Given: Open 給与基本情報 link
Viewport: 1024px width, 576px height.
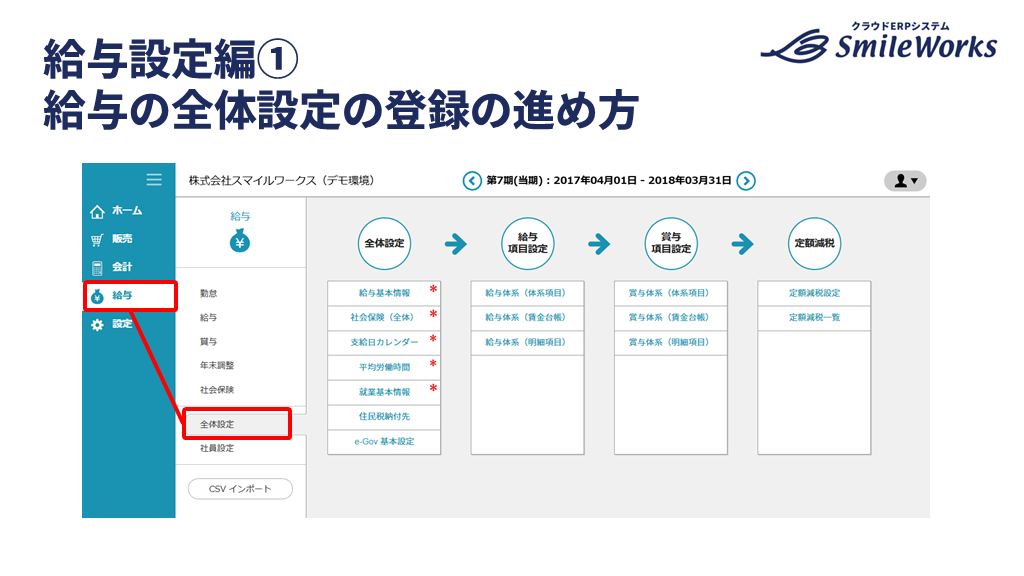Looking at the screenshot, I should (x=384, y=293).
